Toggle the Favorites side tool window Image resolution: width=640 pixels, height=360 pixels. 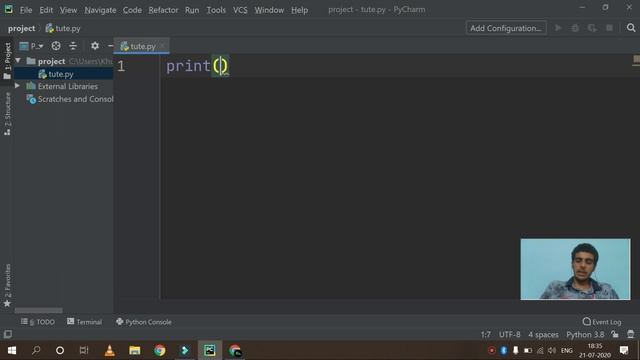tap(7, 285)
